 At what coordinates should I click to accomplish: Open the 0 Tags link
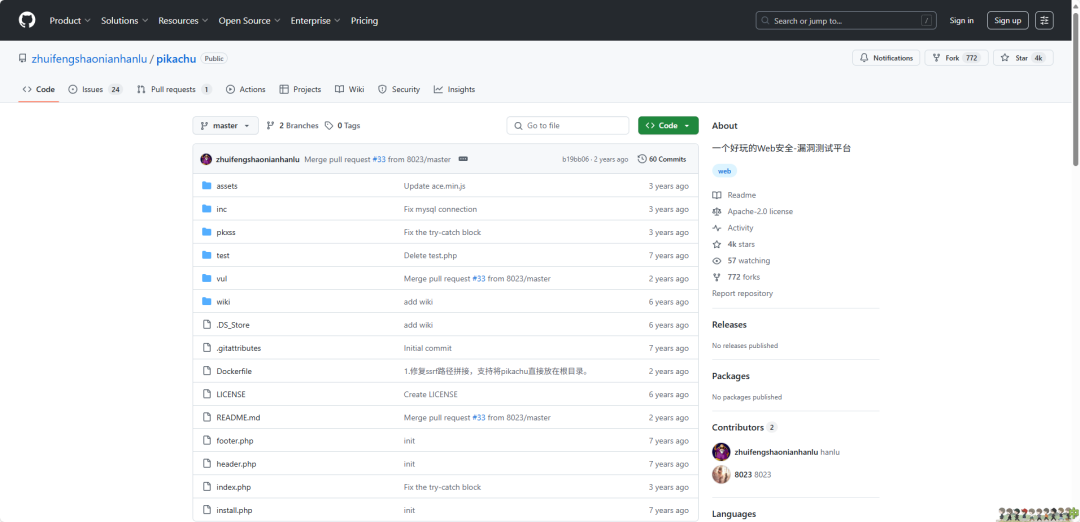pos(342,125)
